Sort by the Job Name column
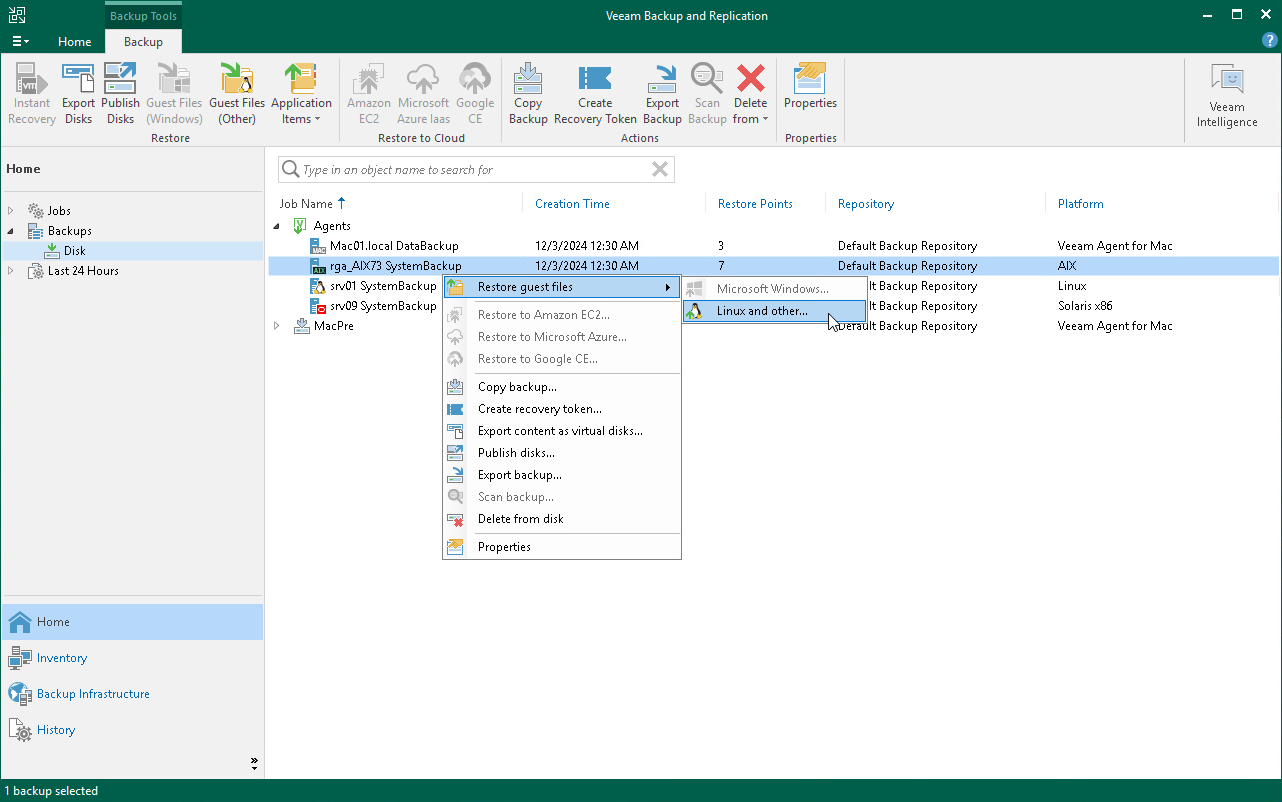Image resolution: width=1282 pixels, height=802 pixels. [306, 204]
